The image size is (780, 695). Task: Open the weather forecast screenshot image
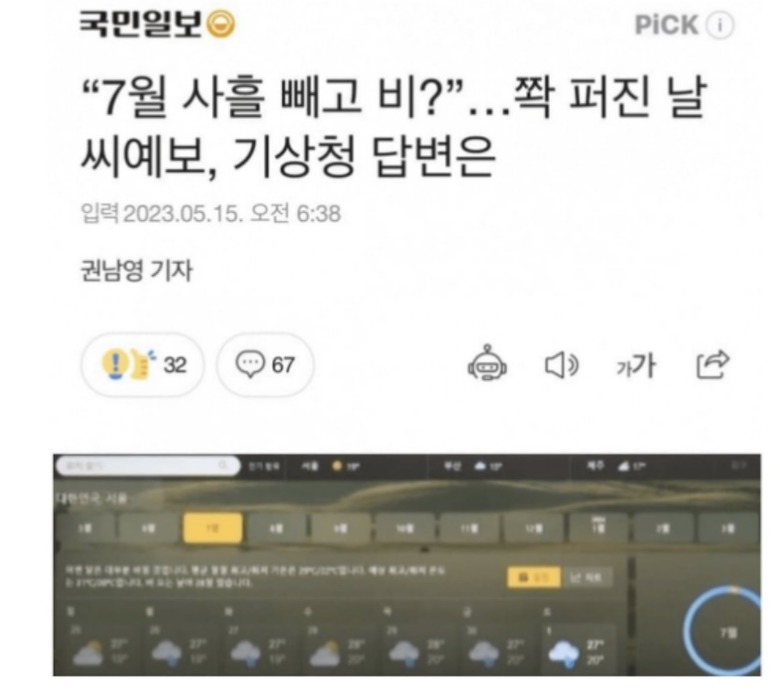(x=407, y=565)
